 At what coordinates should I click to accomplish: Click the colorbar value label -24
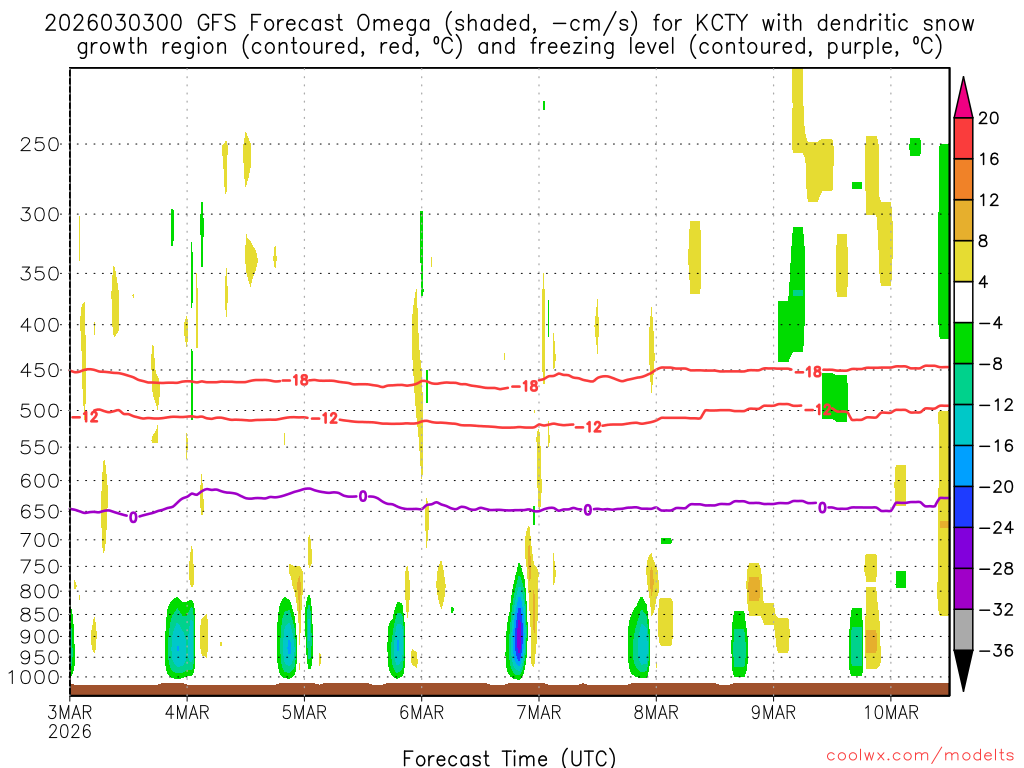pyautogui.click(x=996, y=528)
